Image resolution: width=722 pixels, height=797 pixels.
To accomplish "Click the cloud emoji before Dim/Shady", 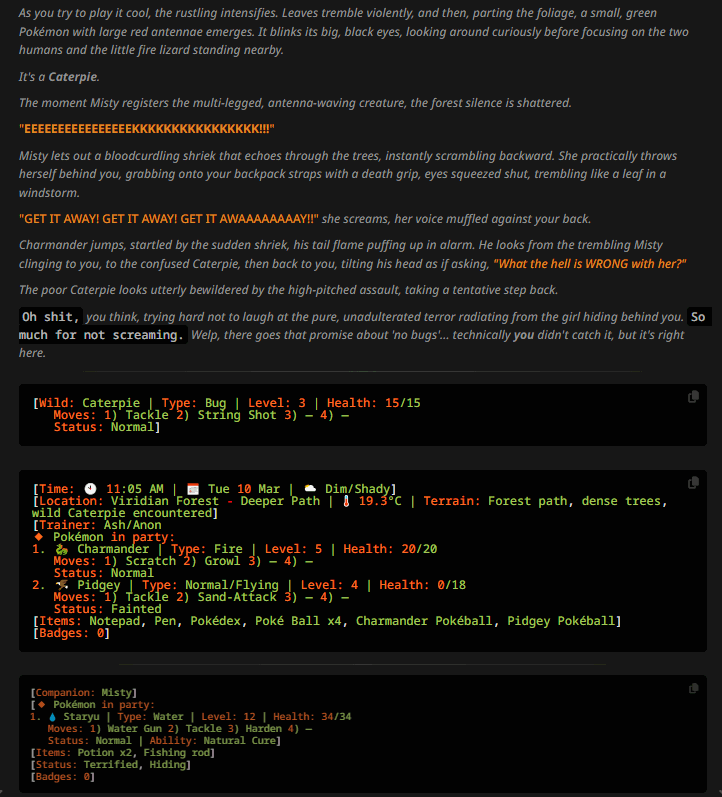I will 310,489.
